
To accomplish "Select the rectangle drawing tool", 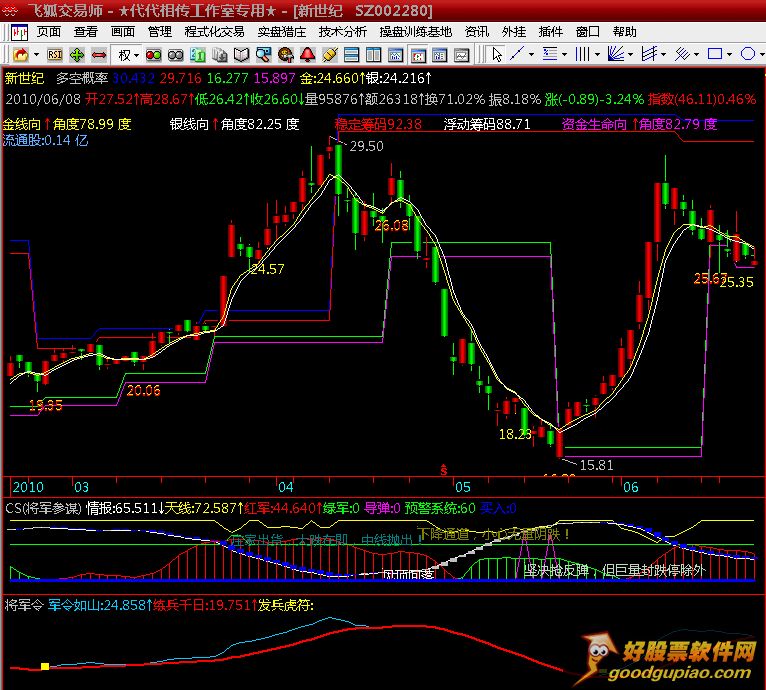I will pyautogui.click(x=714, y=54).
